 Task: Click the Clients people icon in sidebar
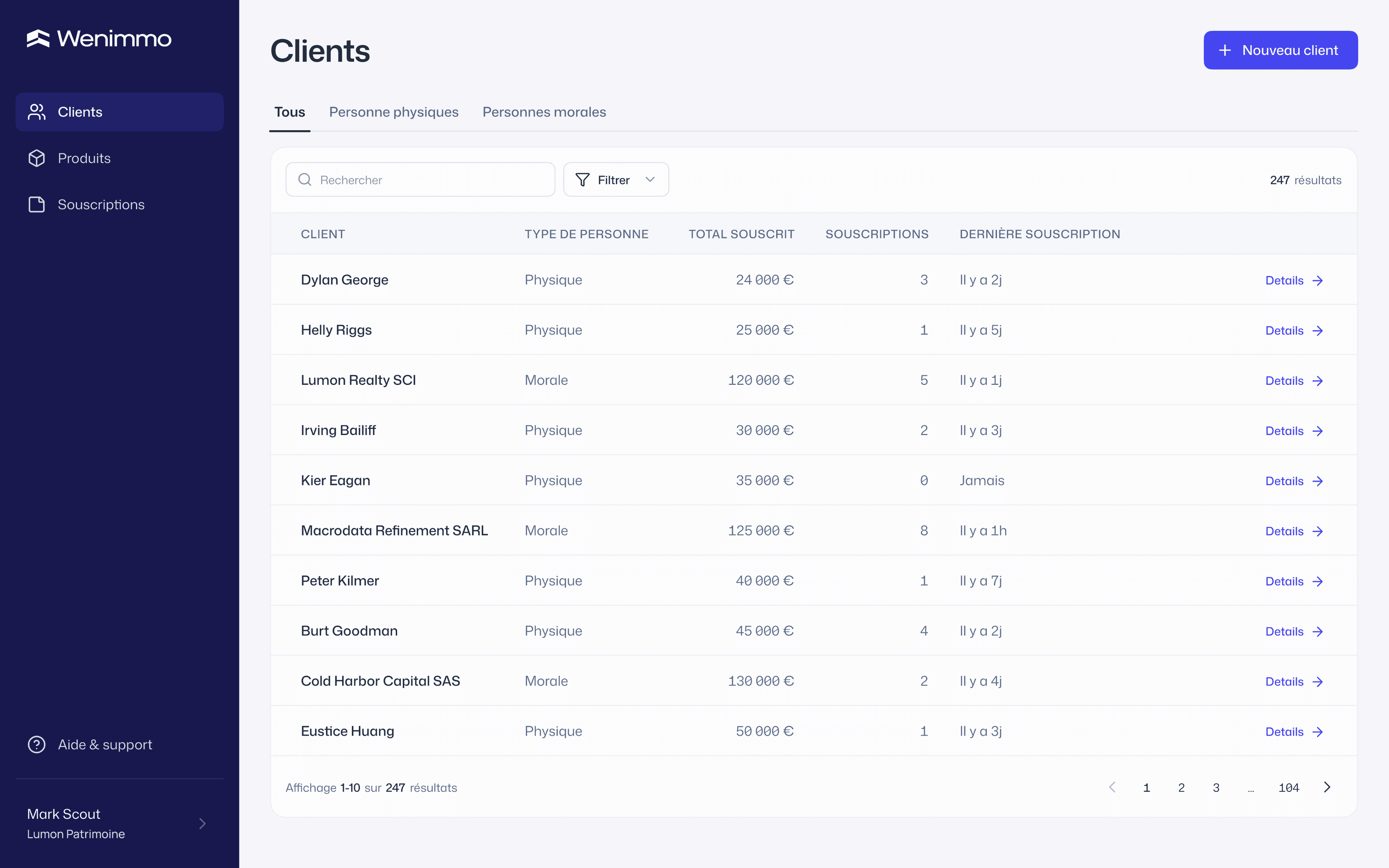pos(37,112)
